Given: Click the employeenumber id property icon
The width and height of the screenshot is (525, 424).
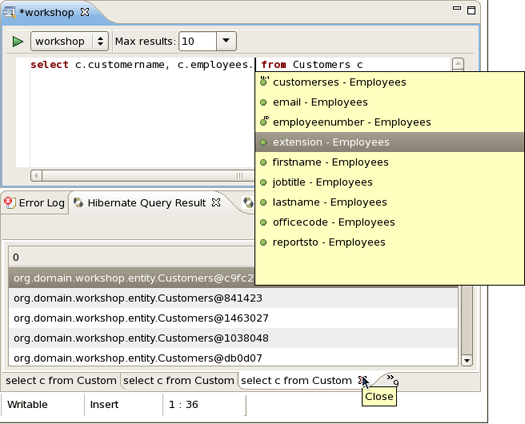Looking at the screenshot, I should tap(264, 121).
